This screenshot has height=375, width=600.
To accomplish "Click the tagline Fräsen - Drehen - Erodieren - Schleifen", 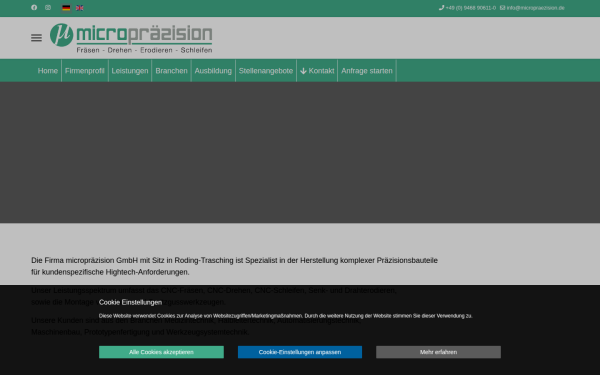I will point(144,50).
